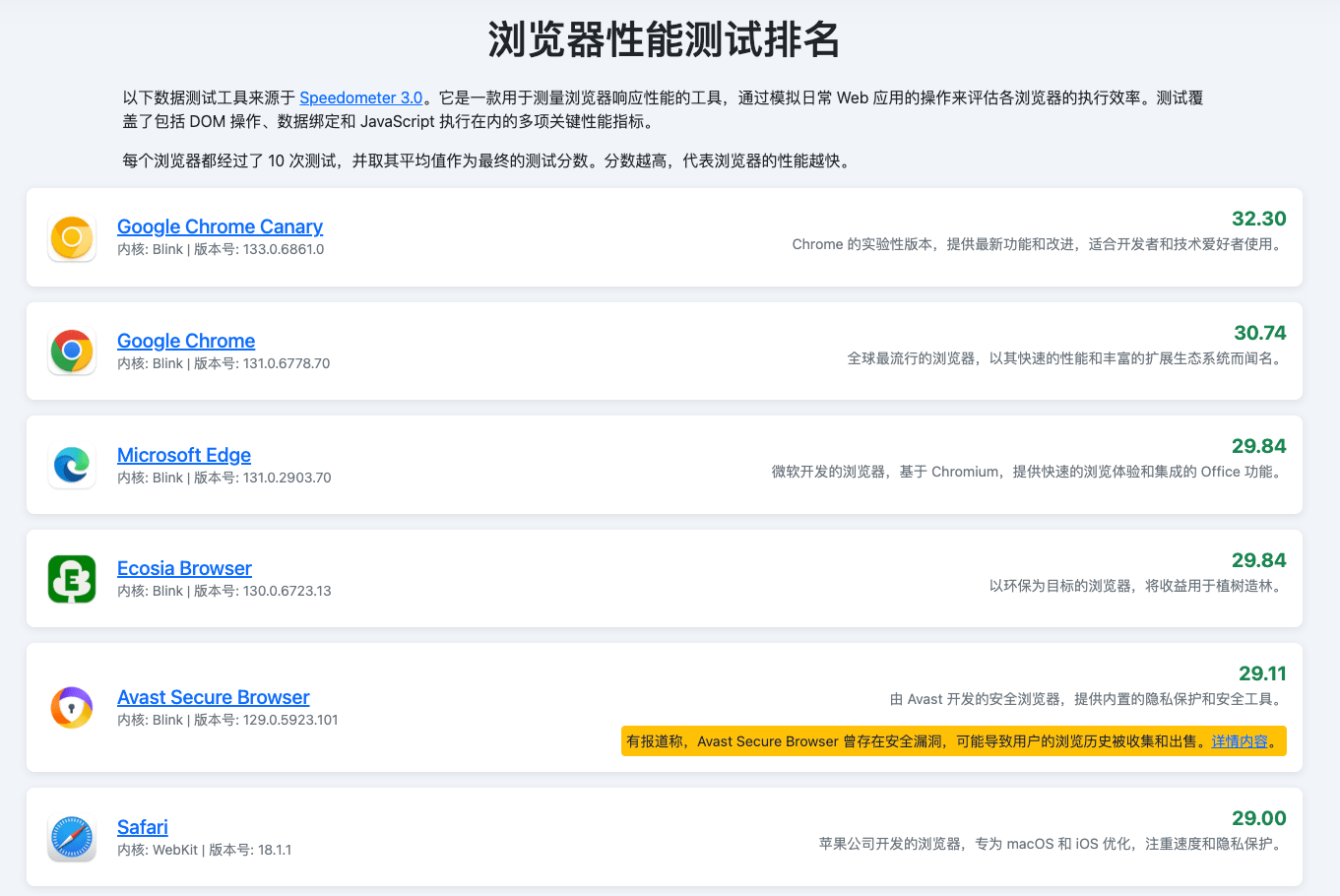Open the Speedometer 3.0 link
Viewport: 1340px width, 896px height.
[x=361, y=97]
